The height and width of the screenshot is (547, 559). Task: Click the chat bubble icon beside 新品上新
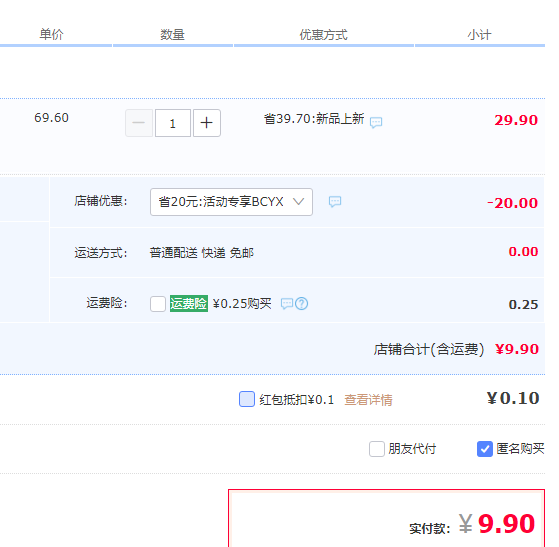(376, 122)
